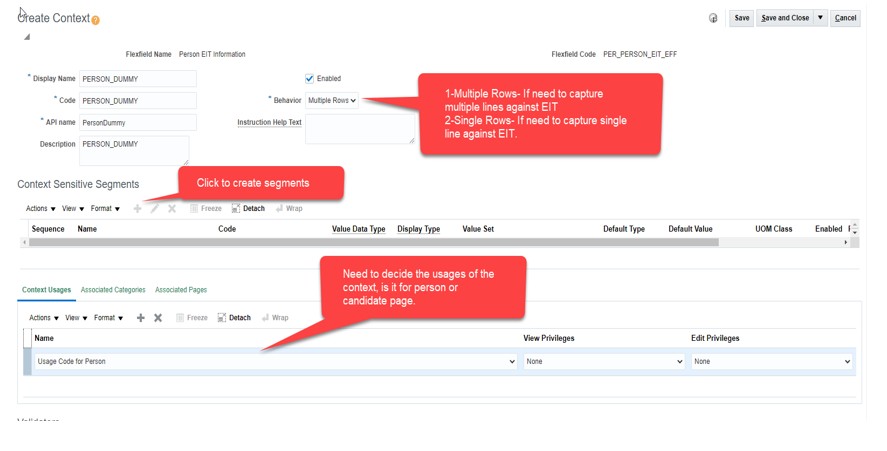Switch to the Associated Categories tab
Screen dimensions: 887x451
[x=113, y=290]
